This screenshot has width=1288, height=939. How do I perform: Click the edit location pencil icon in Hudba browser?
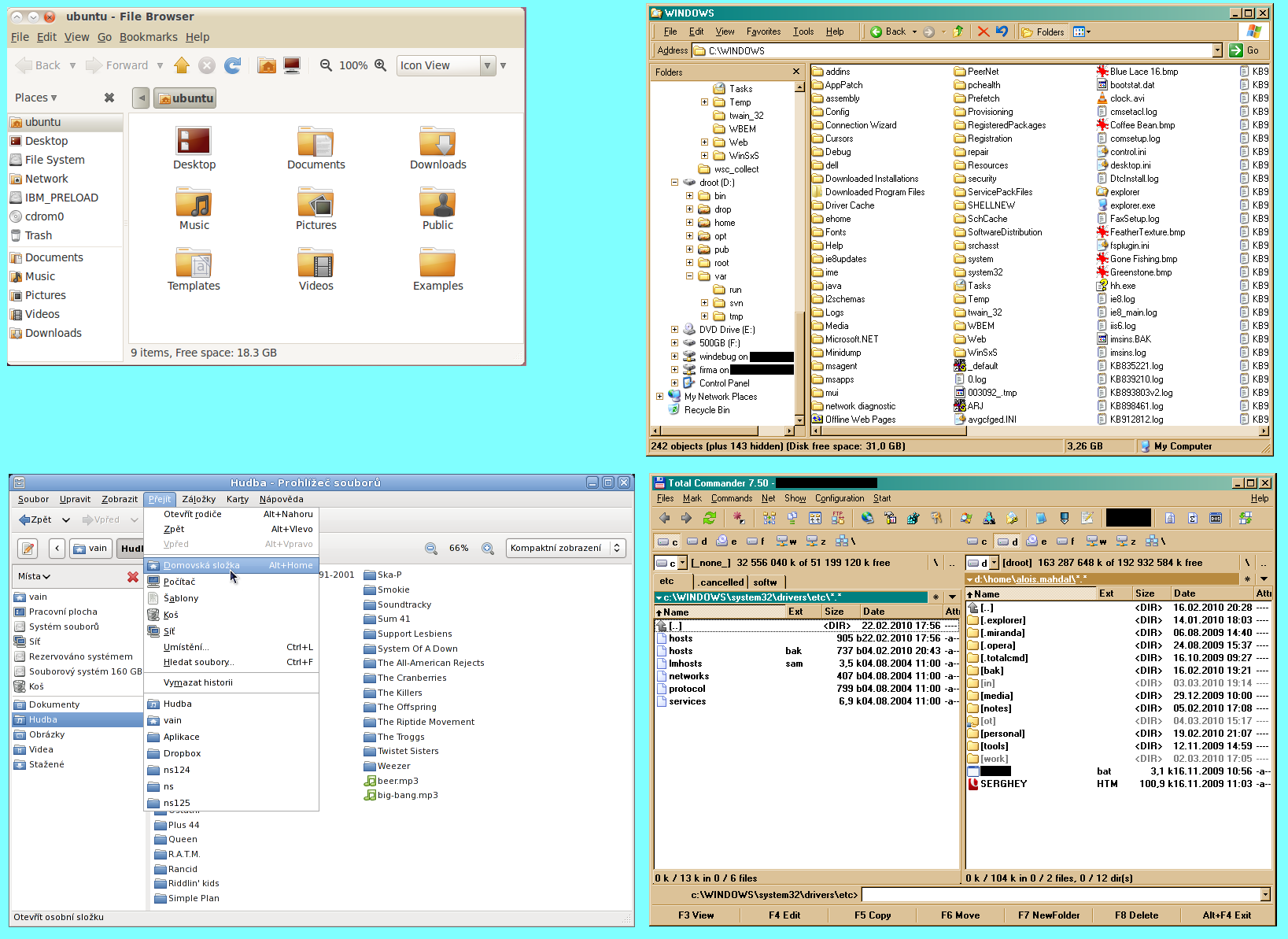(x=28, y=548)
